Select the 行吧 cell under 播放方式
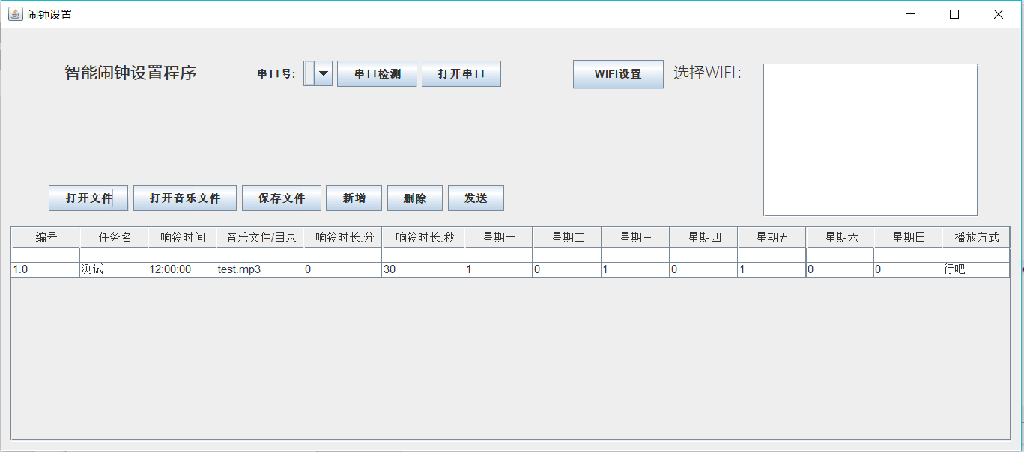This screenshot has height=452, width=1024. click(976, 269)
